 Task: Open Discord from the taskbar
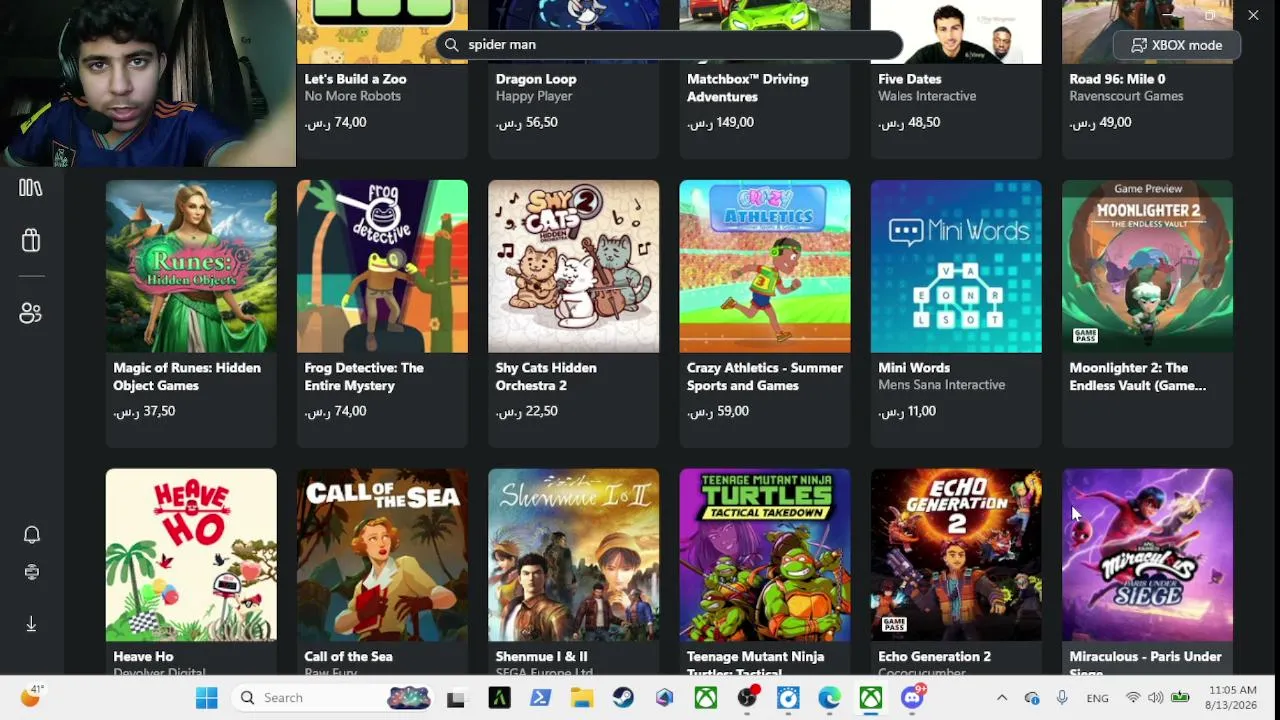[912, 698]
